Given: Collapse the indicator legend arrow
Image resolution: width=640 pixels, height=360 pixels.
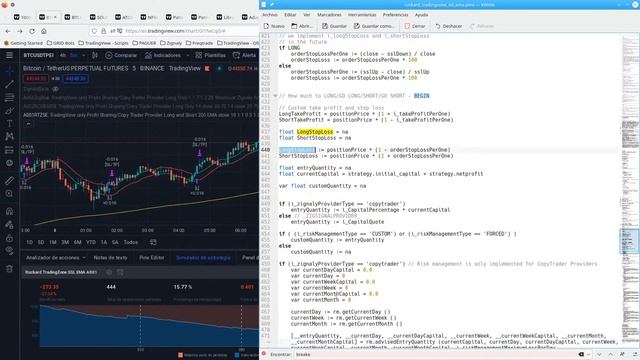Looking at the screenshot, I should (x=28, y=123).
